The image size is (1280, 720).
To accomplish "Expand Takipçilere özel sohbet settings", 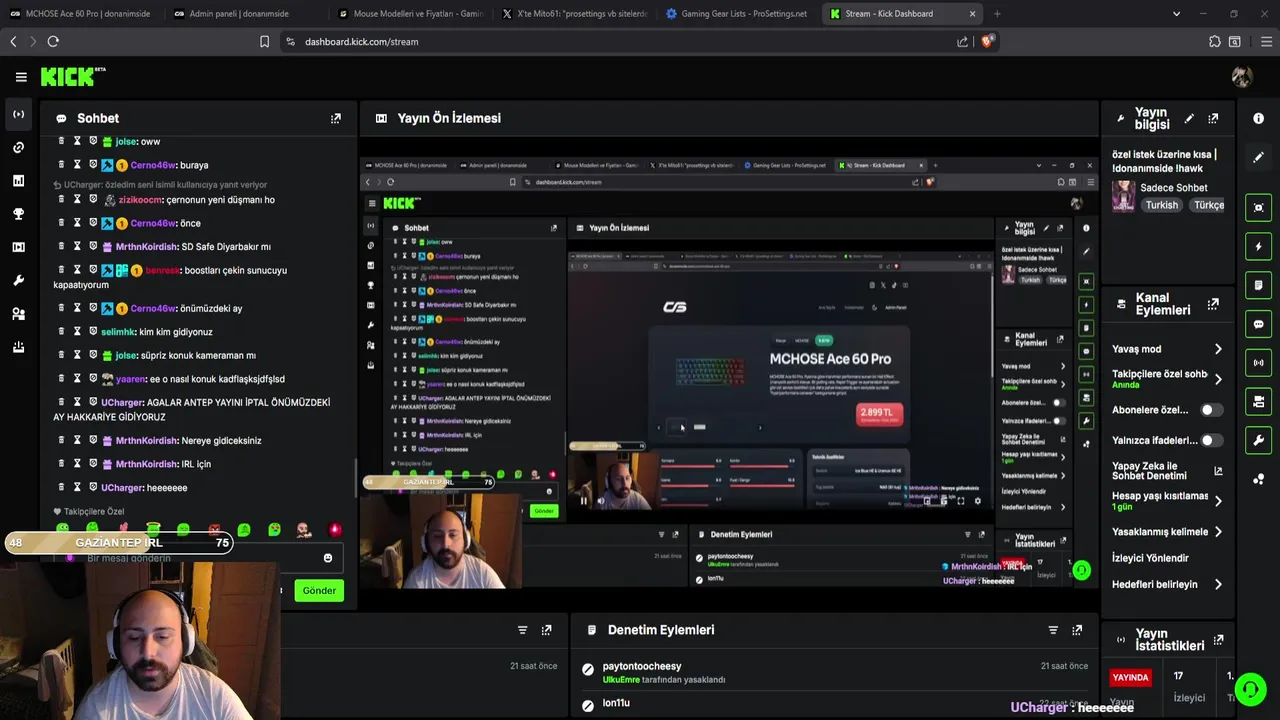I will (x=1217, y=379).
